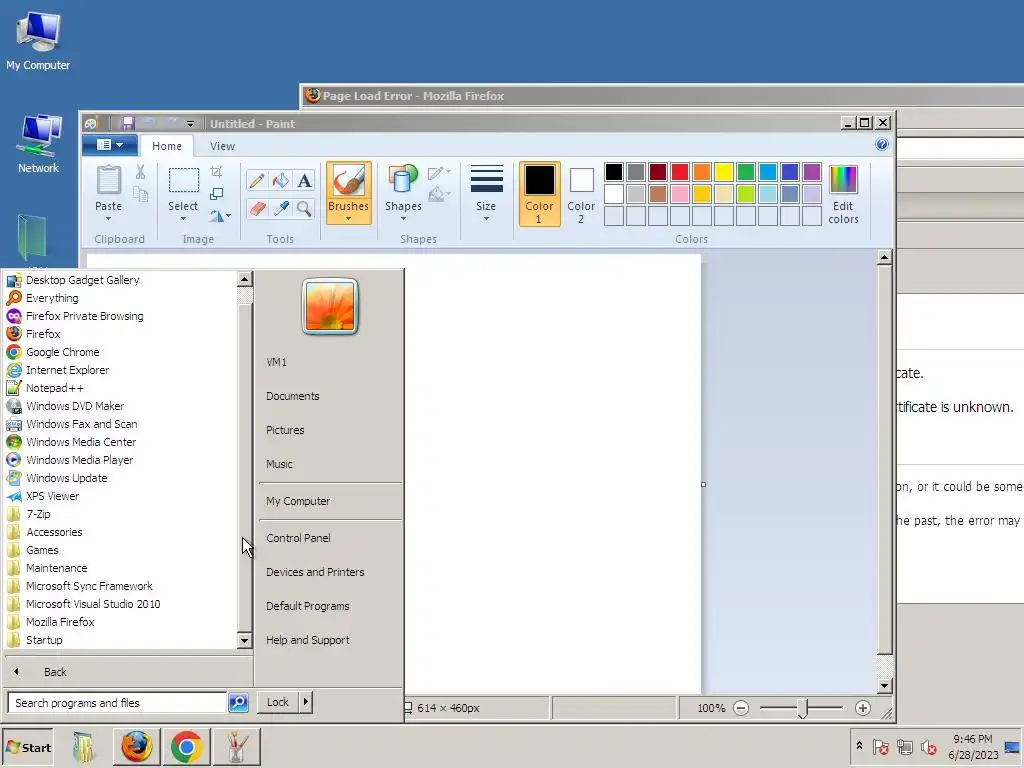Open Control Panel from the Start menu
Image resolution: width=1024 pixels, height=768 pixels.
coord(298,538)
